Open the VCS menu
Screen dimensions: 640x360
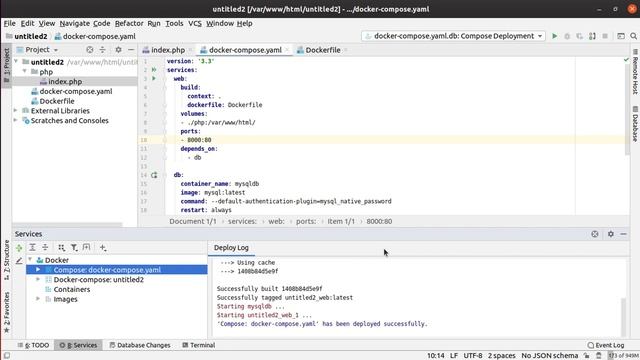coord(195,23)
